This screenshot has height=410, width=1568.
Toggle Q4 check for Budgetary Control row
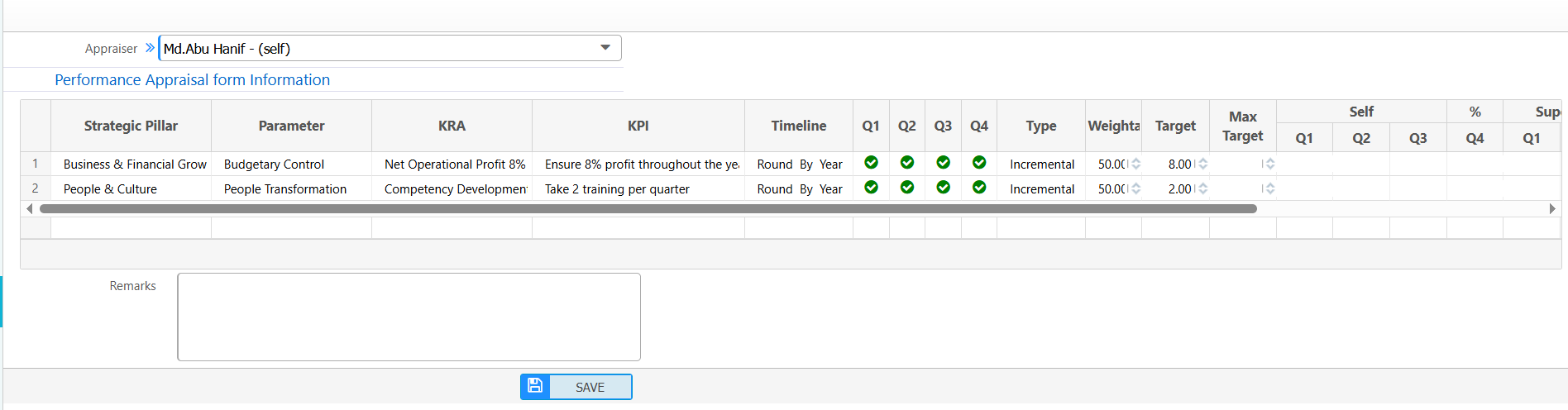click(979, 163)
